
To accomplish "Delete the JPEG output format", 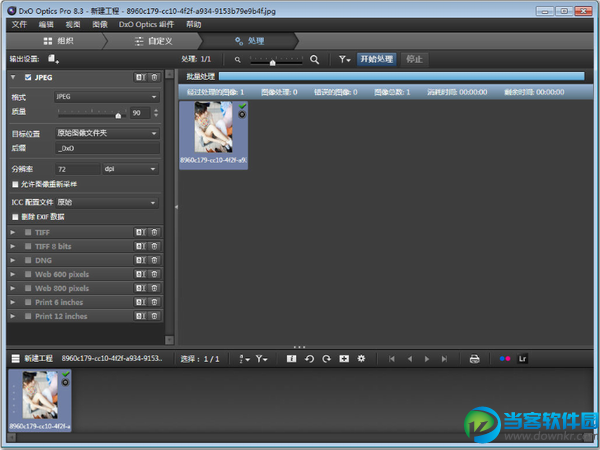I will point(154,77).
